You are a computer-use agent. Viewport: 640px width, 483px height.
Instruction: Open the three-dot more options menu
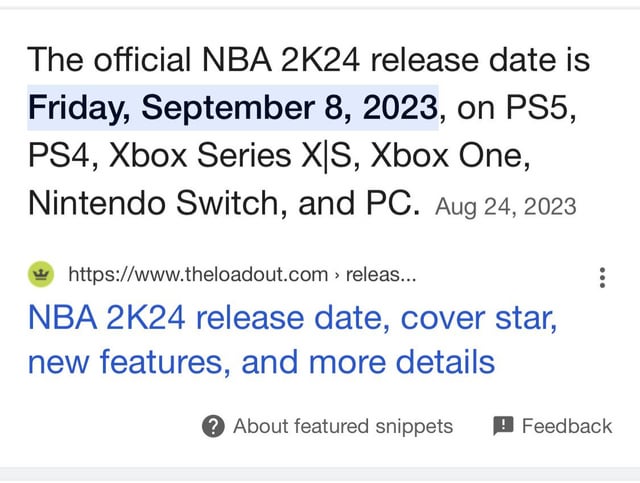click(x=601, y=276)
